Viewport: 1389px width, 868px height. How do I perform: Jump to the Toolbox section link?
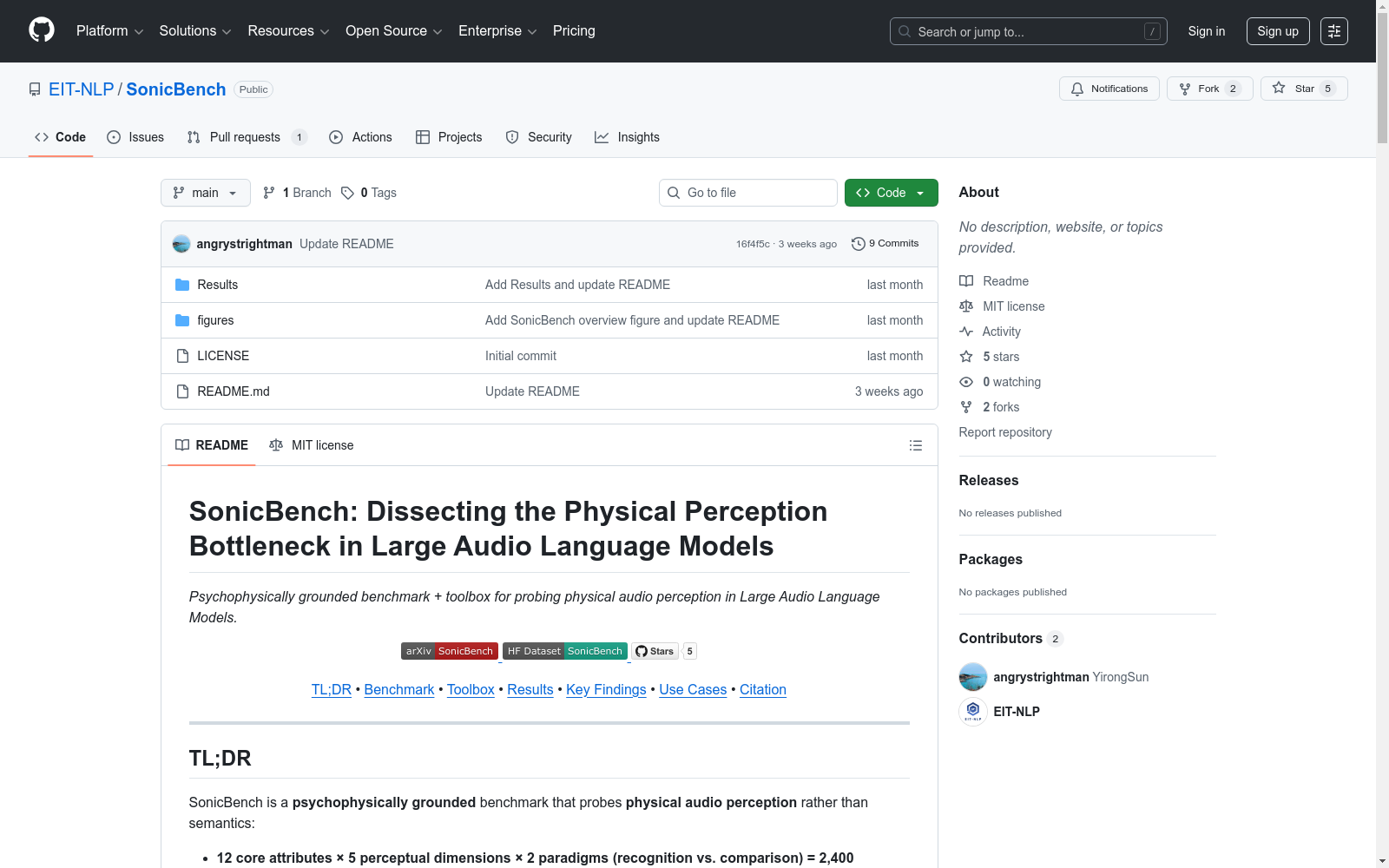(x=471, y=689)
